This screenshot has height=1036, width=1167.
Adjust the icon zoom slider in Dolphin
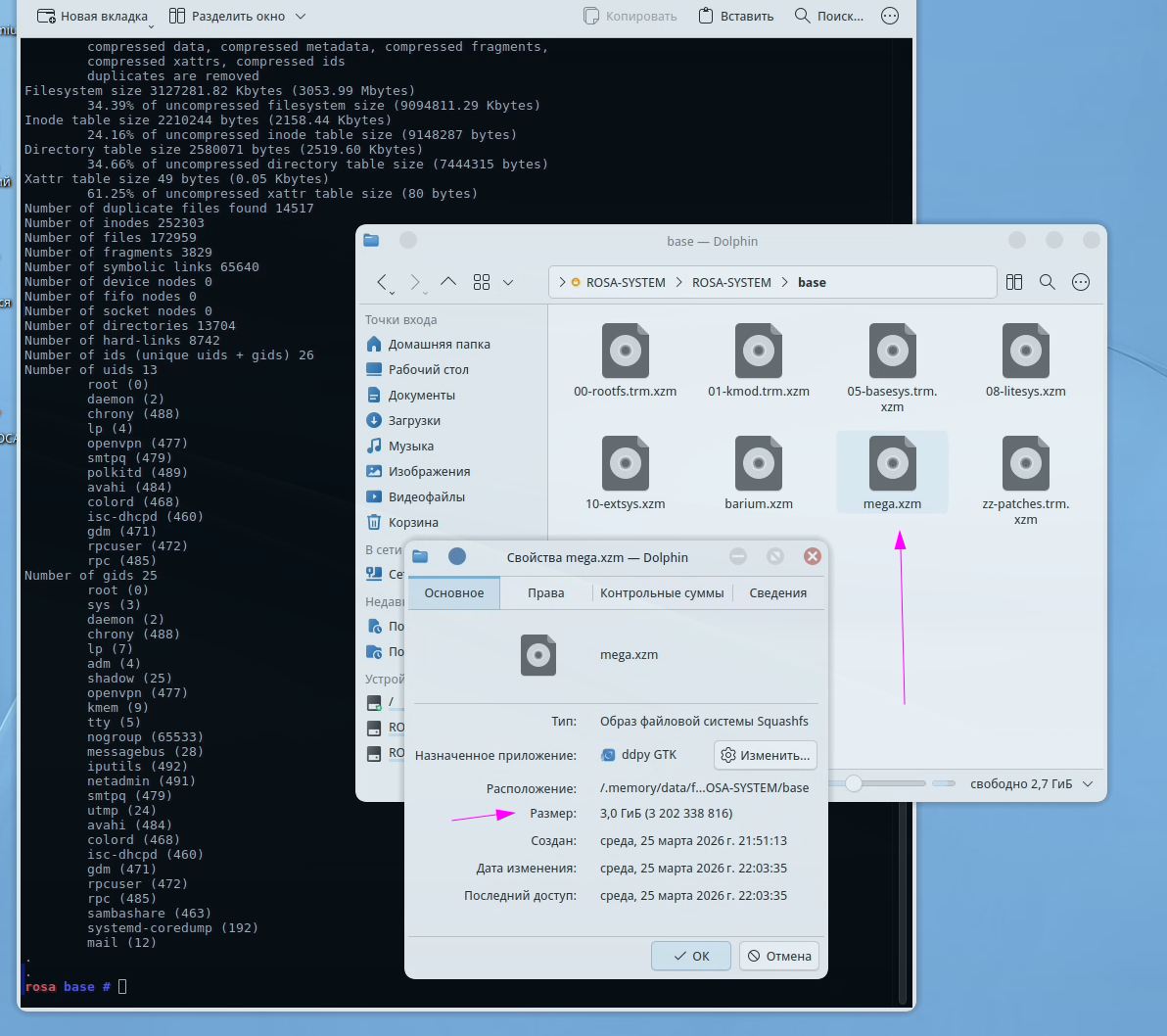854,783
